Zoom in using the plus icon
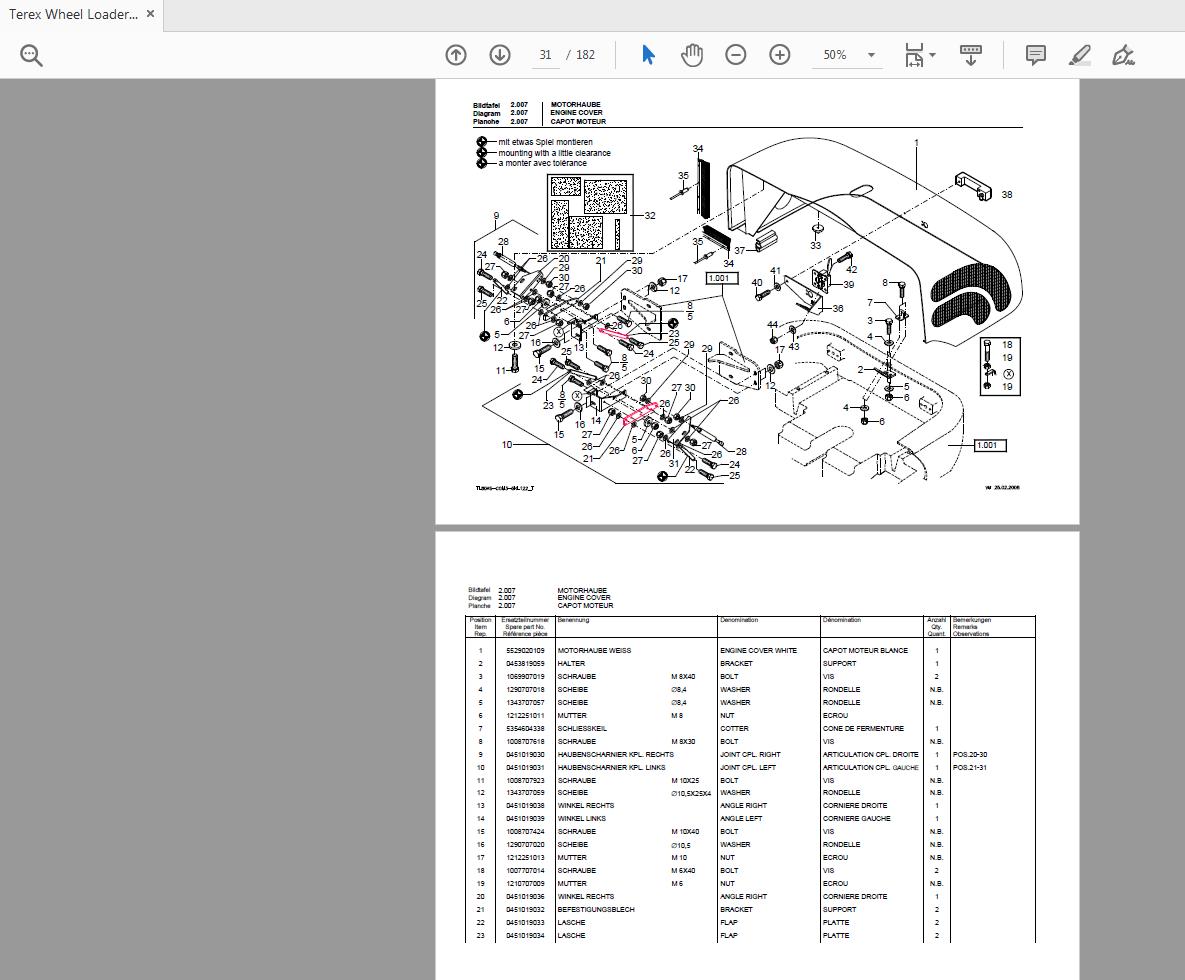Image resolution: width=1185 pixels, height=980 pixels. coord(780,55)
